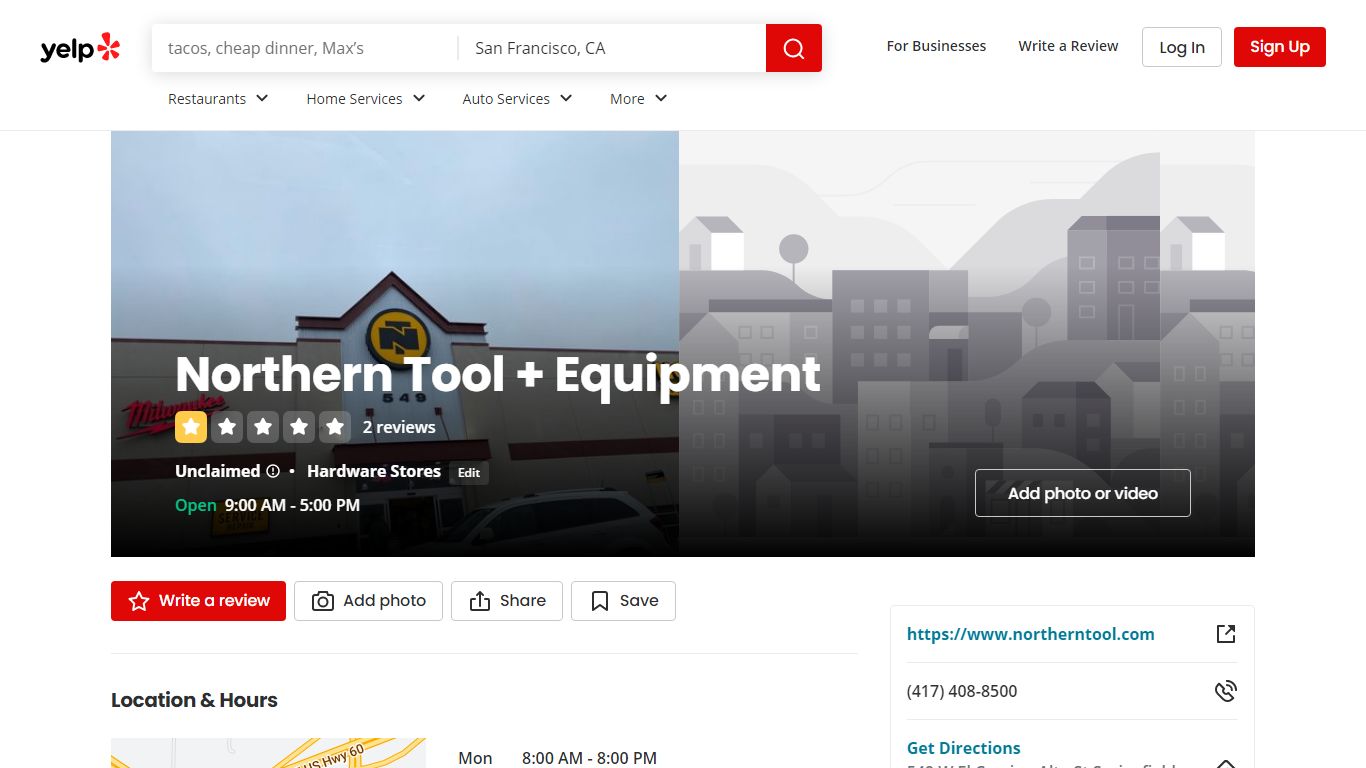Click the Sign Up button
The image size is (1366, 768).
point(1280,47)
